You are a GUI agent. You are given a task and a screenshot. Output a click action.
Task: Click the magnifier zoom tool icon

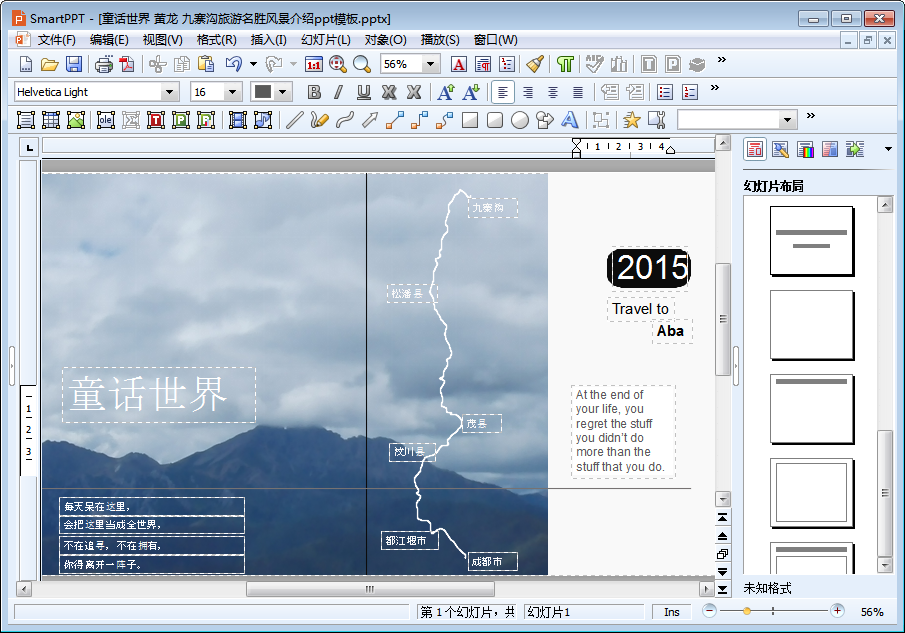pos(361,64)
